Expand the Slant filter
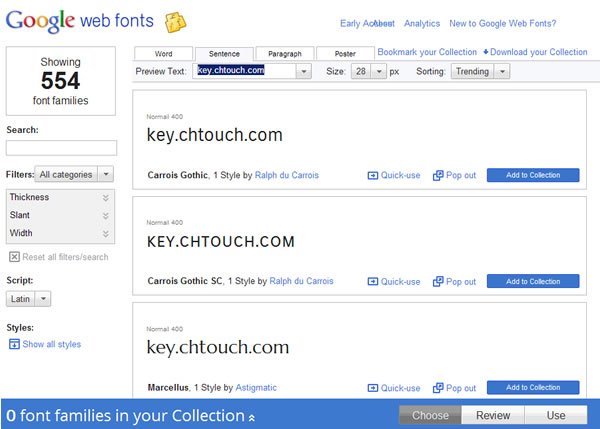 [105, 215]
